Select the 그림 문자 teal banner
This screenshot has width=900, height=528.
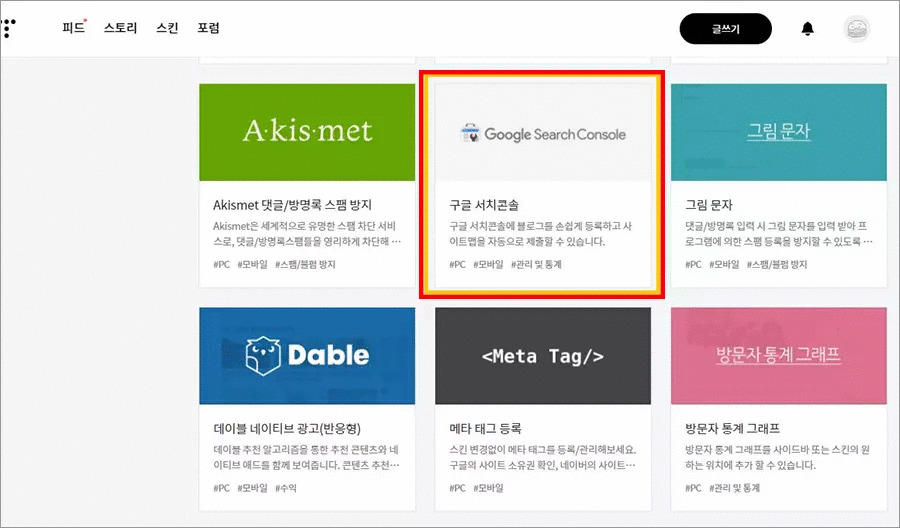coord(779,132)
